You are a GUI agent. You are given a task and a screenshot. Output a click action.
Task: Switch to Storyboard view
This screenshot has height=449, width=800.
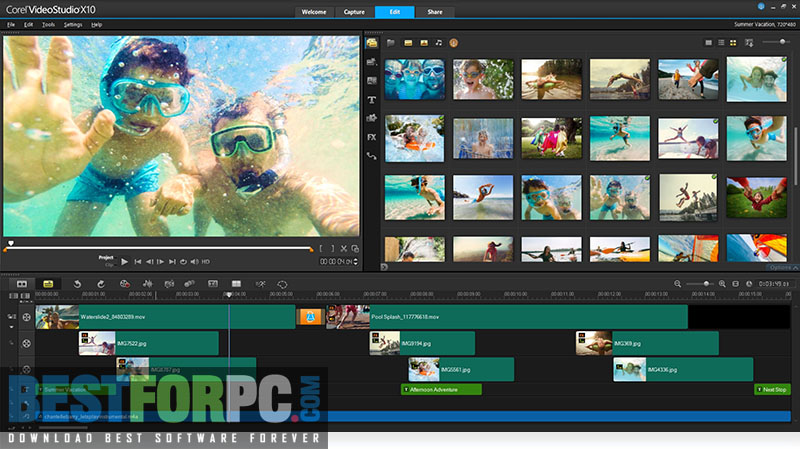22,284
